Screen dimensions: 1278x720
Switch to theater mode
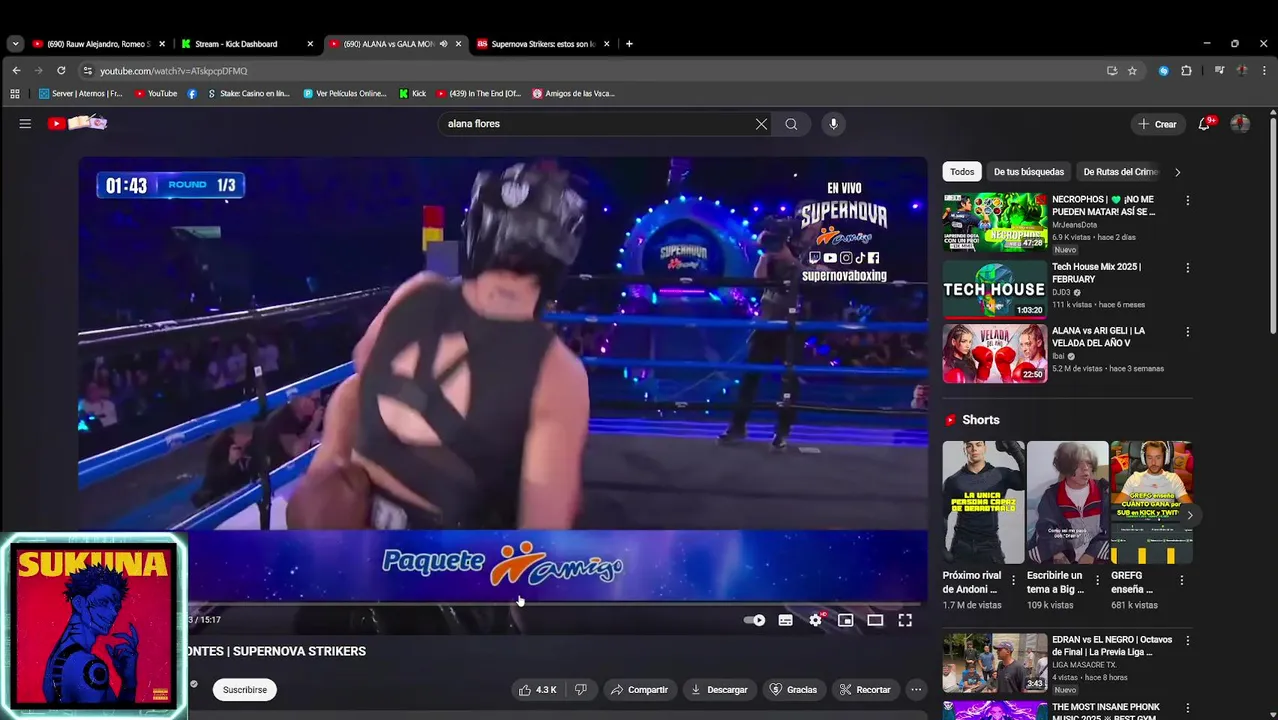(x=875, y=620)
